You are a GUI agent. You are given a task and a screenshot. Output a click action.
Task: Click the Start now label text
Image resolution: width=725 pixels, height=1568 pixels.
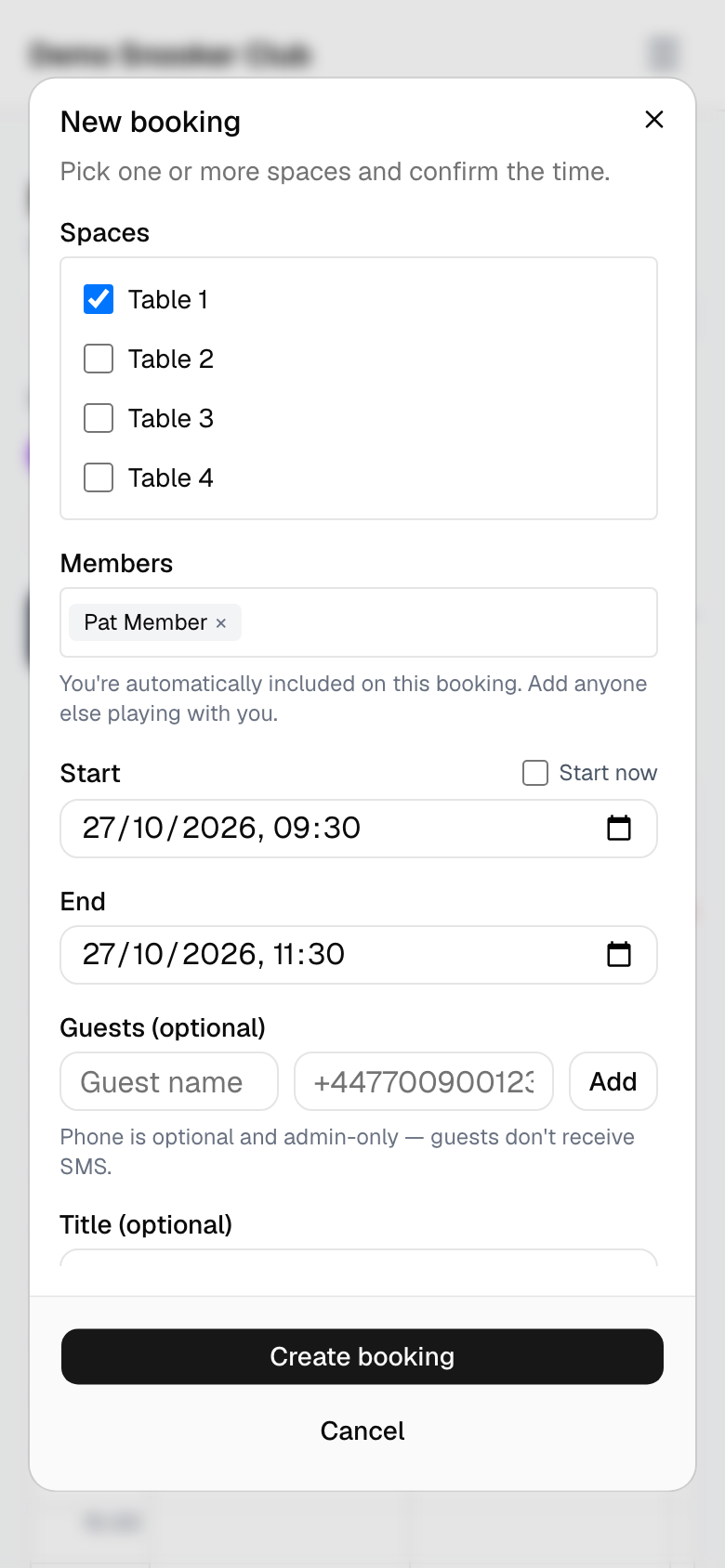pos(608,773)
